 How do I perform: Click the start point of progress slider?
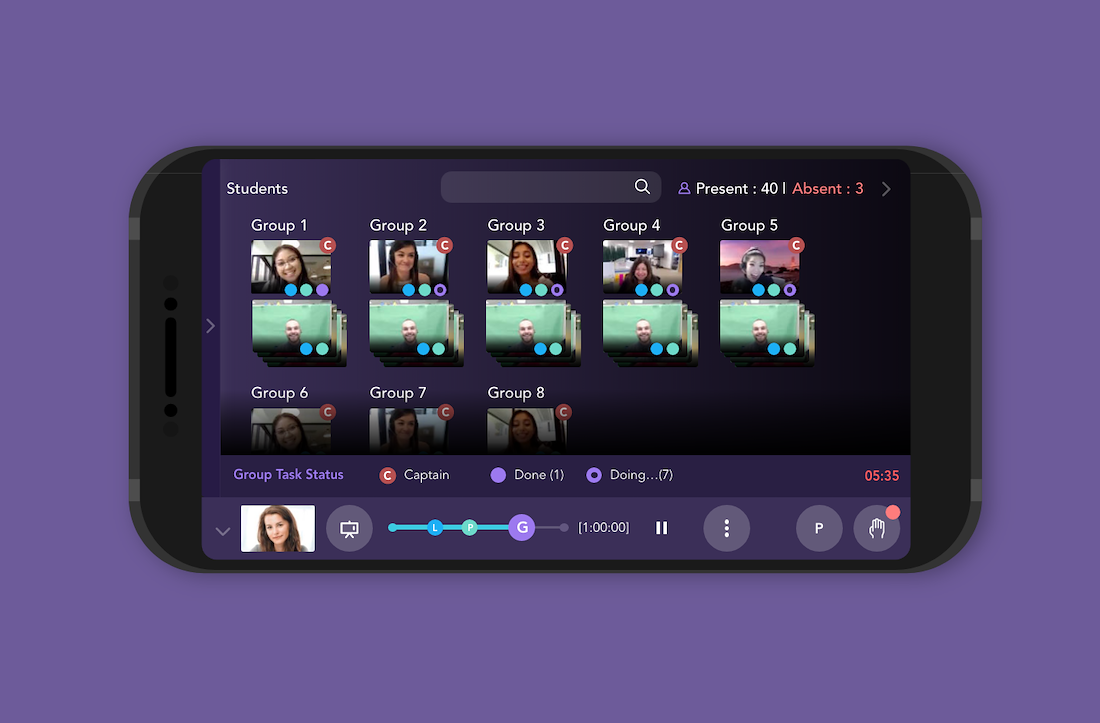(392, 527)
